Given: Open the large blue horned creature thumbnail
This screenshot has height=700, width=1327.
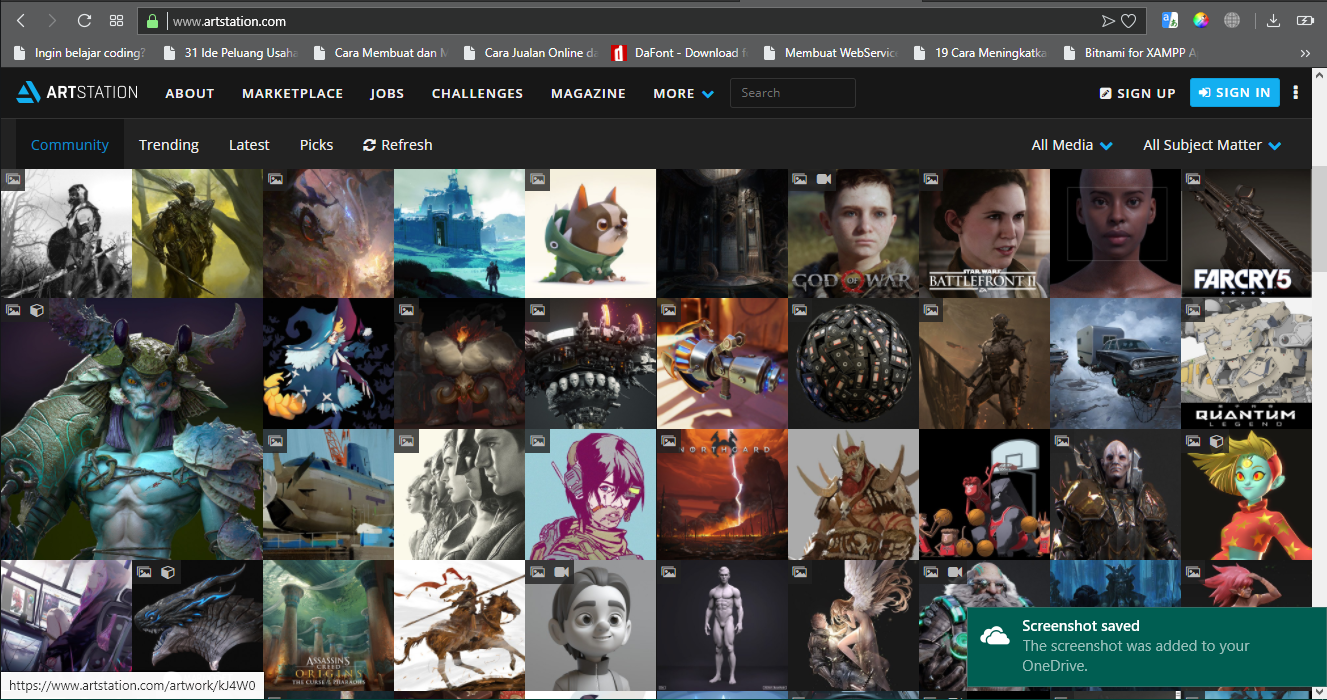Looking at the screenshot, I should 131,429.
